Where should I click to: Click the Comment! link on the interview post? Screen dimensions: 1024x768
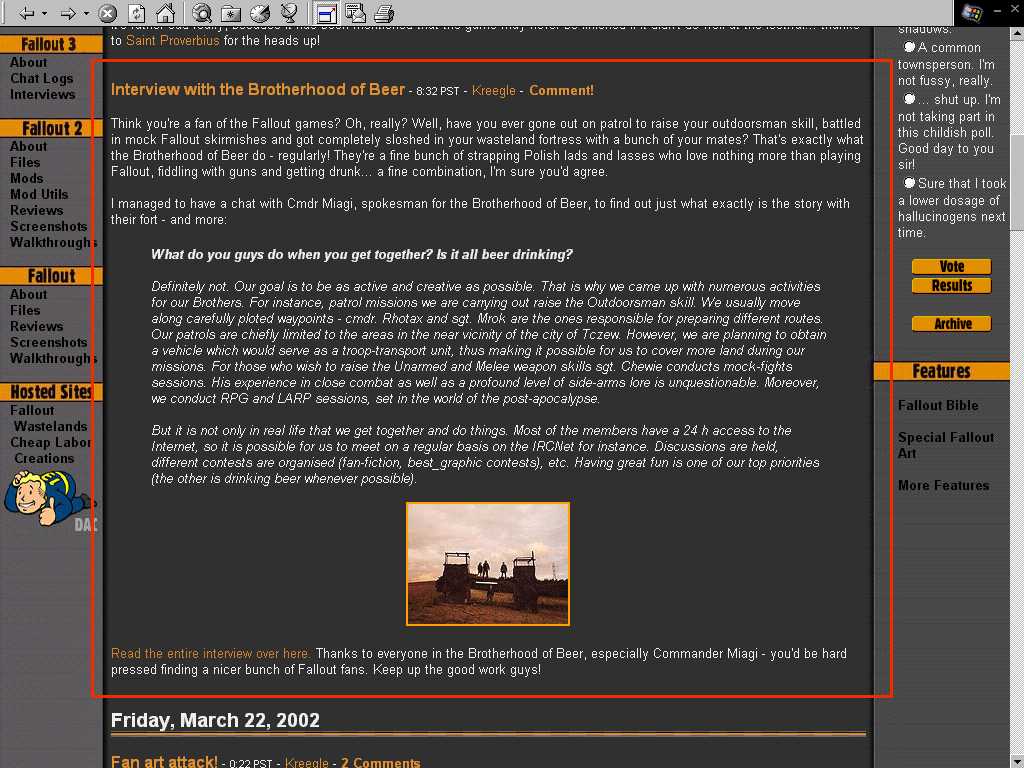tap(562, 91)
